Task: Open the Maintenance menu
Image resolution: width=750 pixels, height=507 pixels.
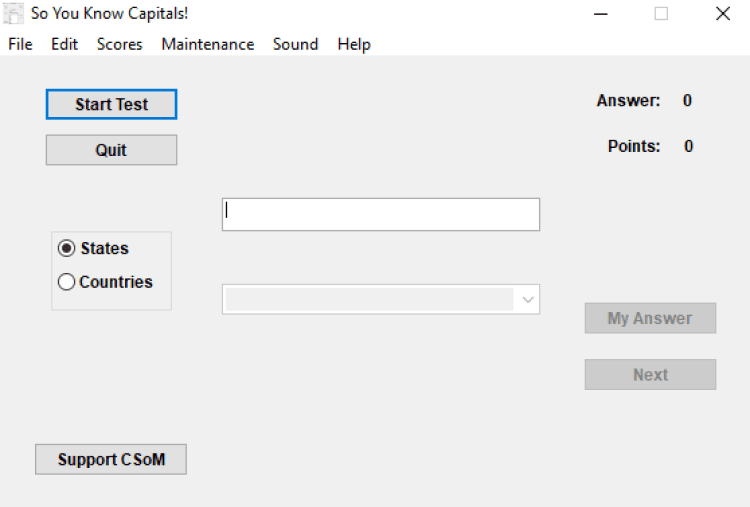Action: 207,44
